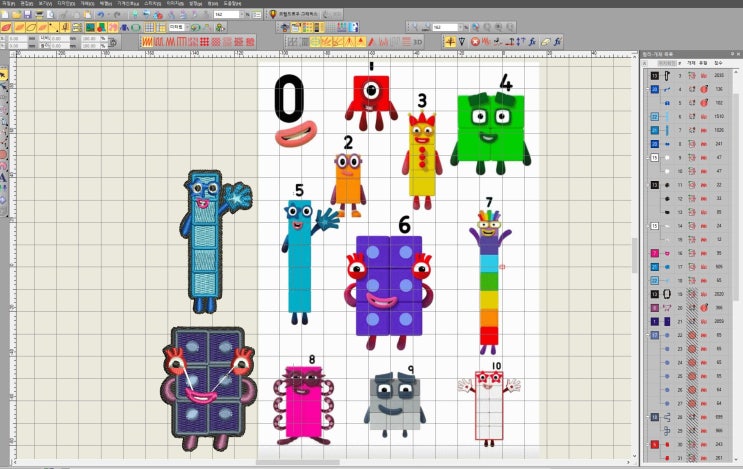This screenshot has height=469, width=743.
Task: Click the magnifier zoom tool icon
Action: tap(415, 27)
